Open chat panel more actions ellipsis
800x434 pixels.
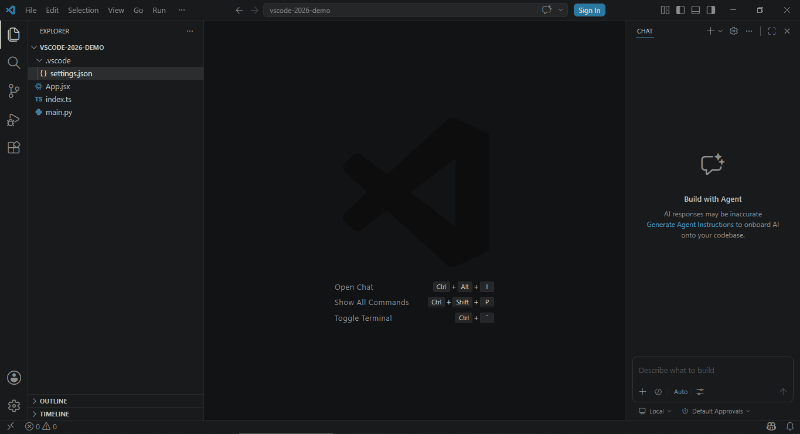point(748,31)
